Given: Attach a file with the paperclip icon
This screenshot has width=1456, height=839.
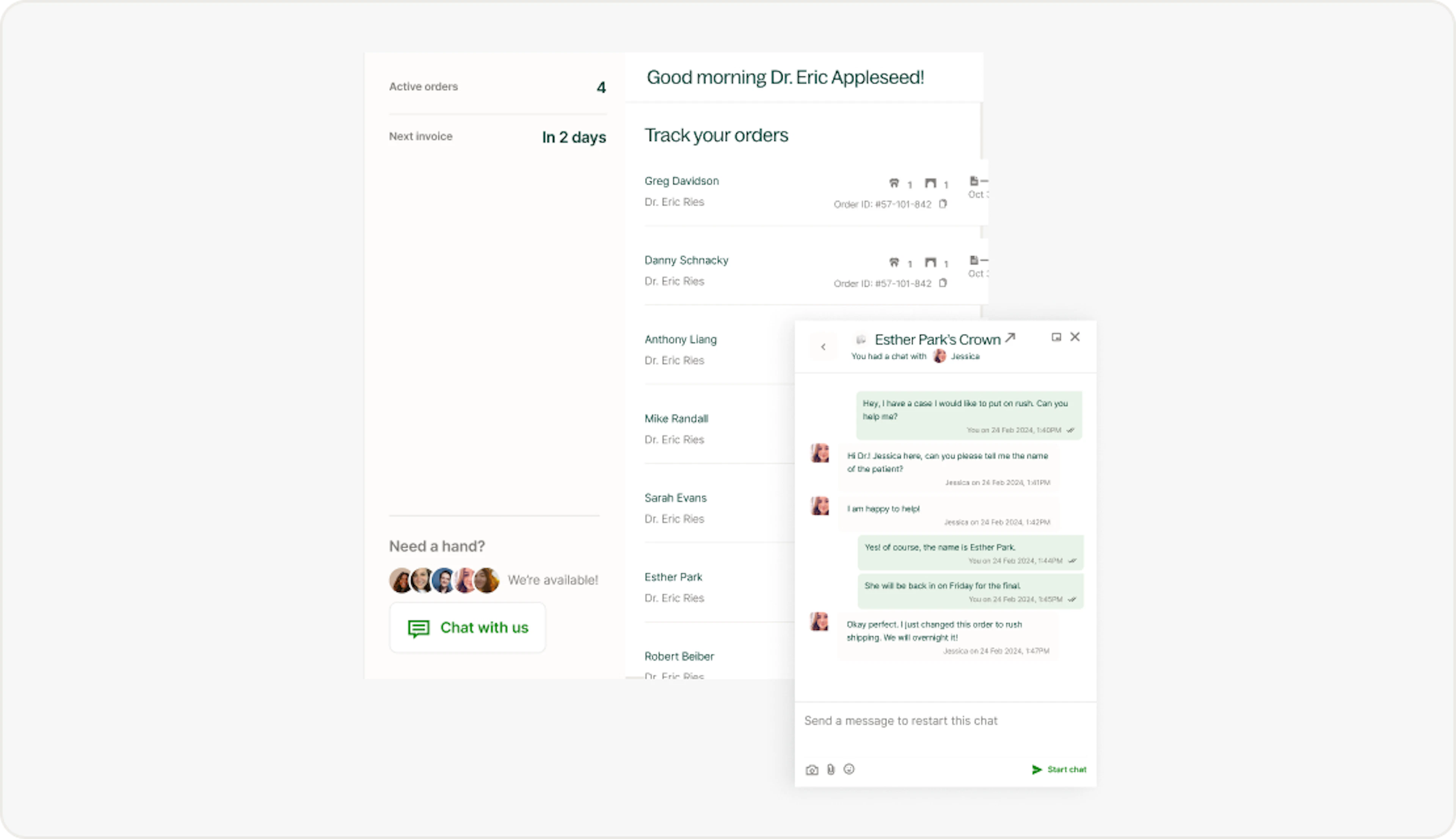Looking at the screenshot, I should point(831,769).
